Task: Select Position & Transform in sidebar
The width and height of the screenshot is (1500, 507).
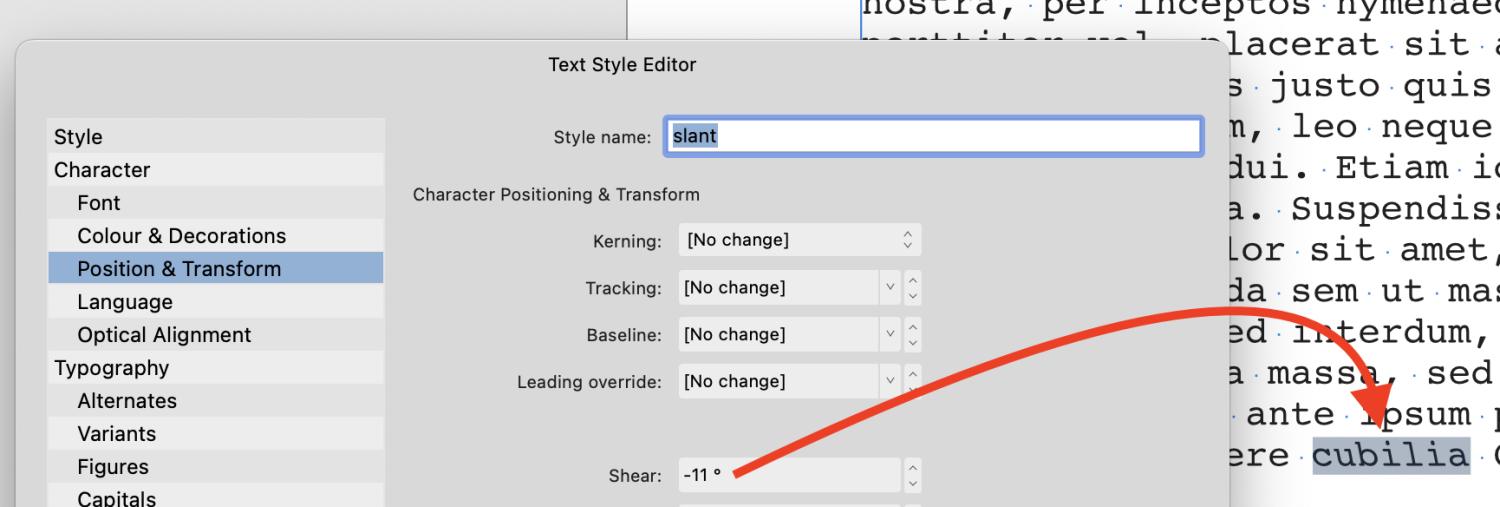Action: [179, 269]
